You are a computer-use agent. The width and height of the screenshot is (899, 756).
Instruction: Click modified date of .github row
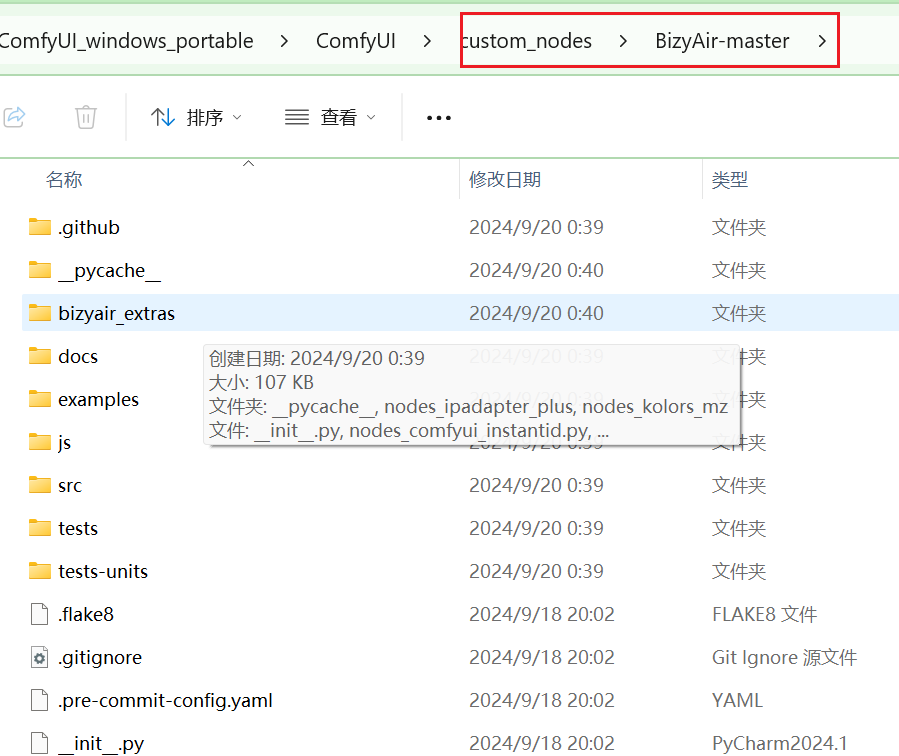pos(536,228)
